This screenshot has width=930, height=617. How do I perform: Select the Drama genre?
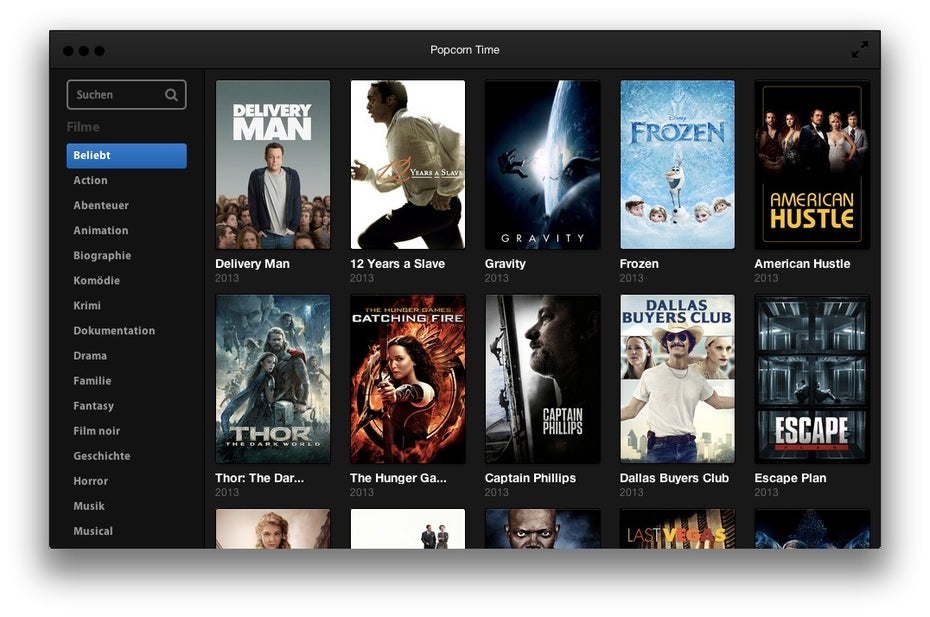(x=90, y=356)
